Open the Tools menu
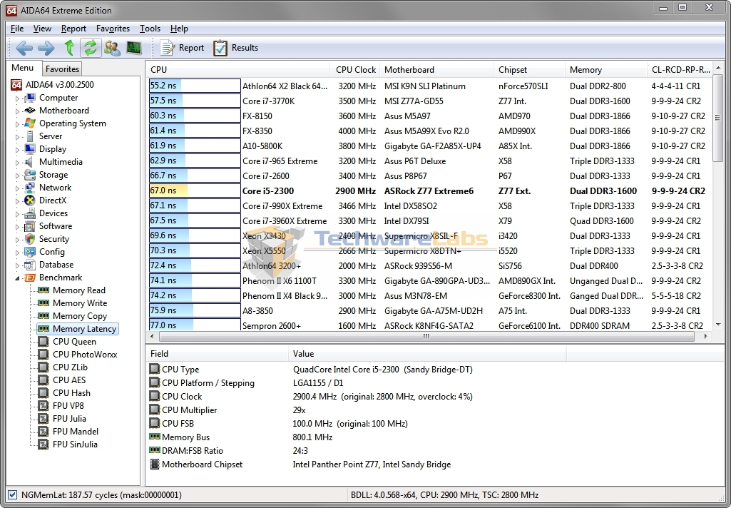The image size is (731, 508). tap(150, 29)
